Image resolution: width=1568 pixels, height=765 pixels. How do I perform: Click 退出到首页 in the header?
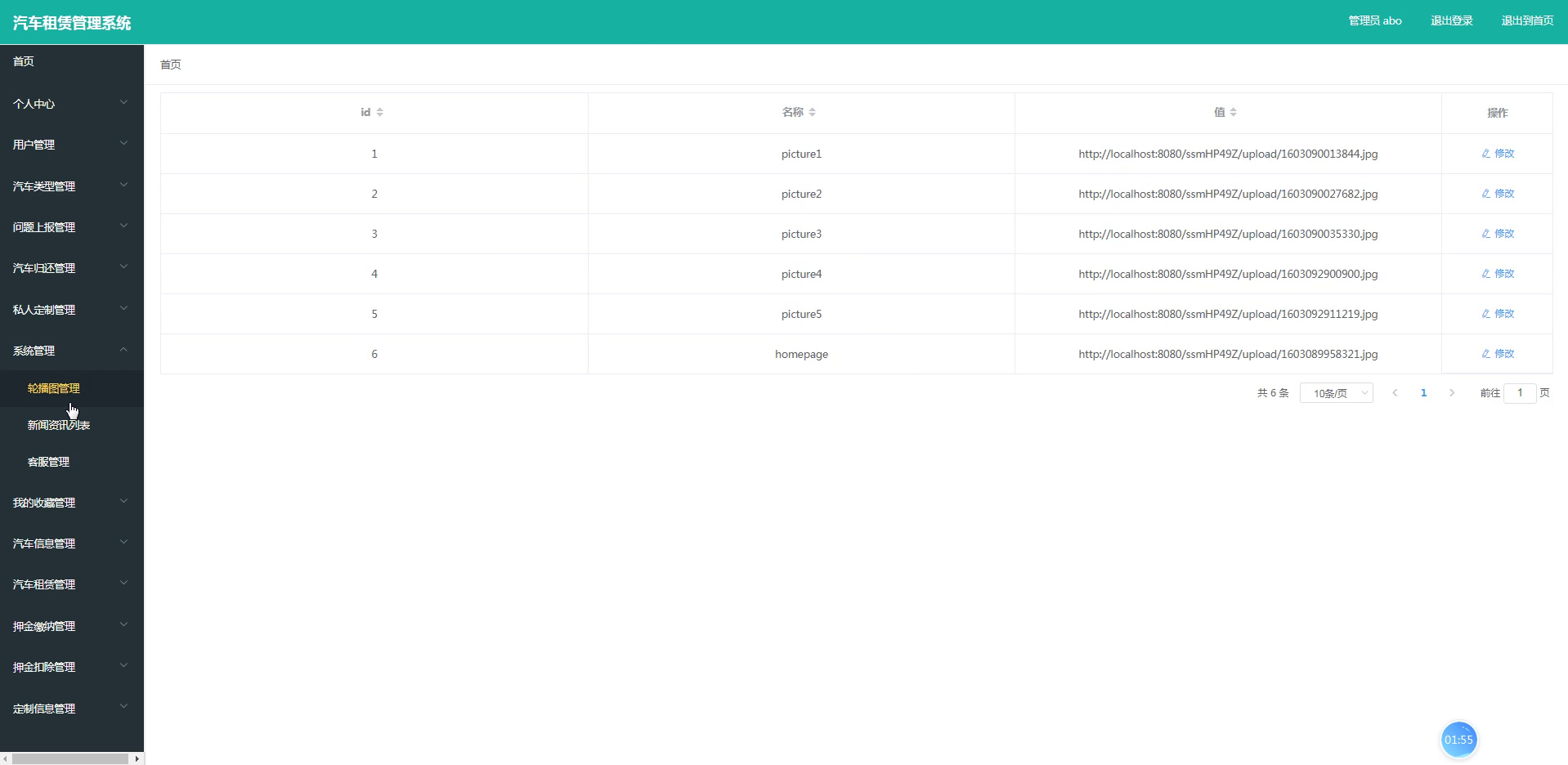tap(1527, 21)
